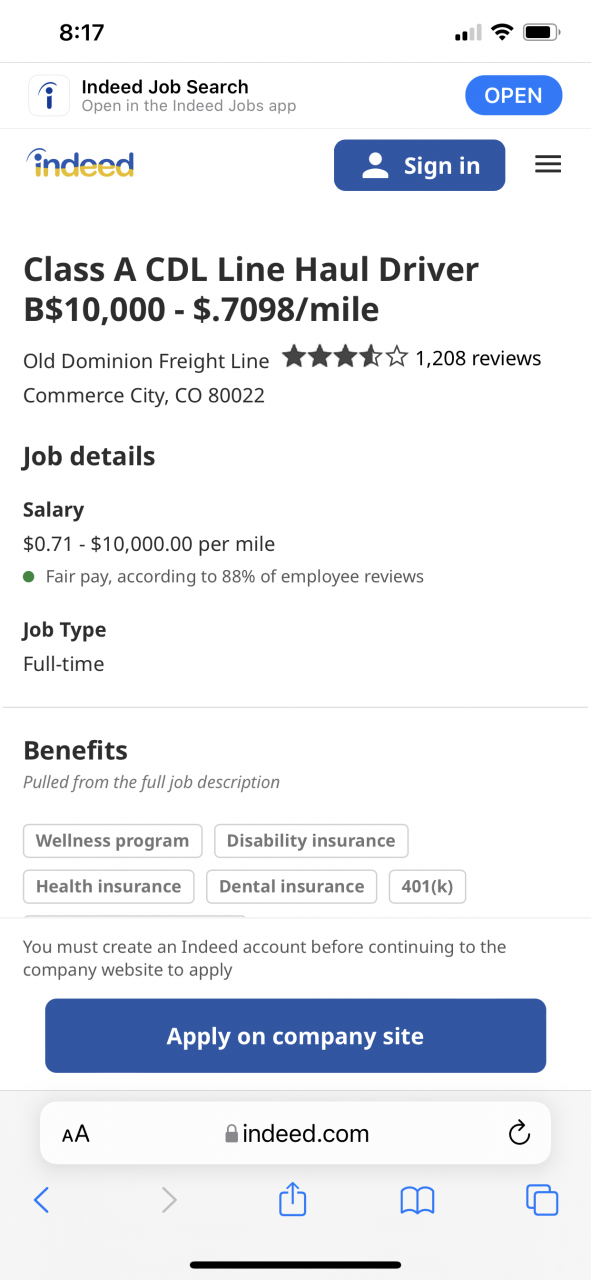Click Apply on company site
591x1280 pixels.
coord(296,1036)
